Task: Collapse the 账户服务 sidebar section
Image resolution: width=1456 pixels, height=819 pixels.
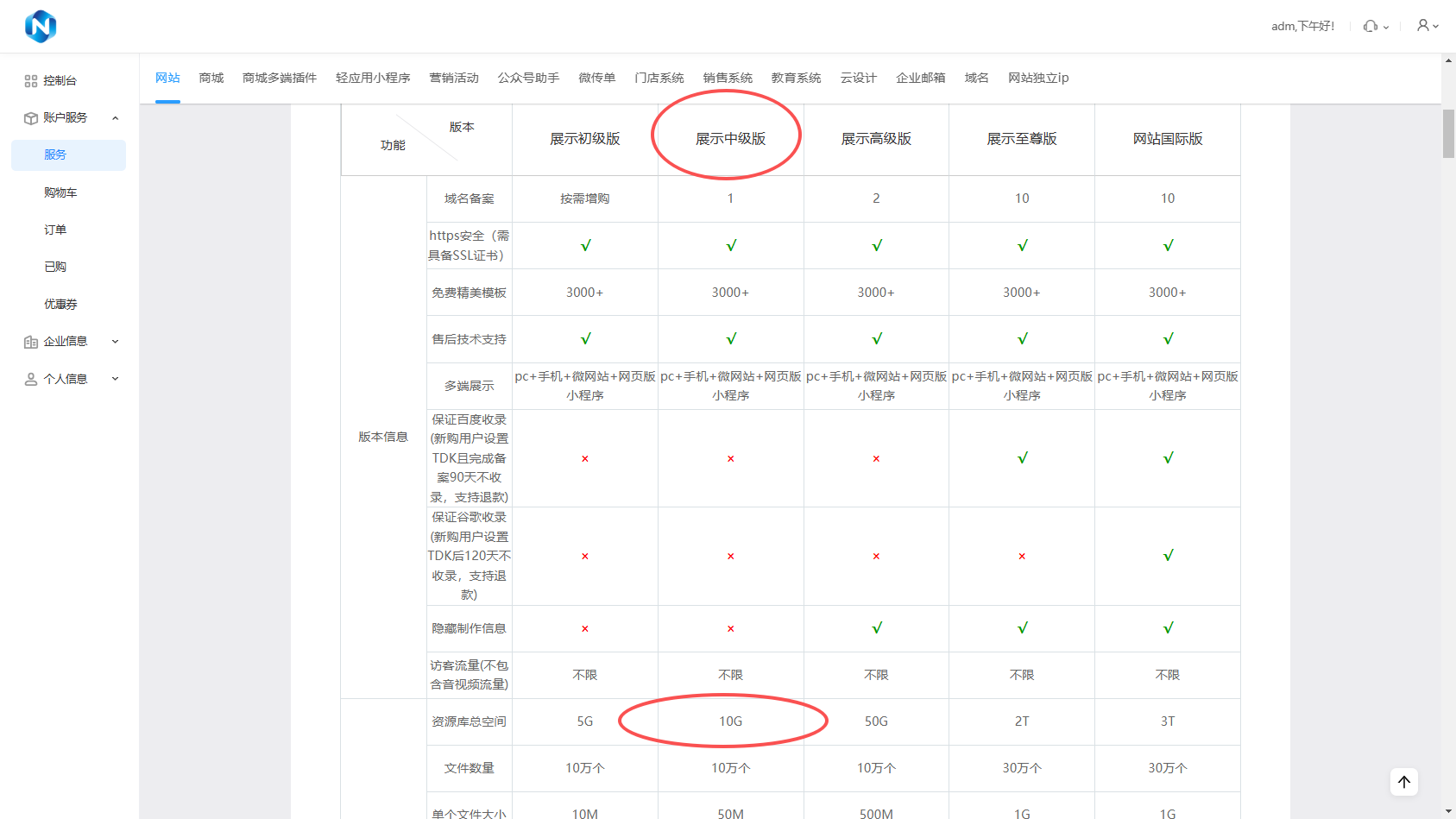Action: coord(116,118)
